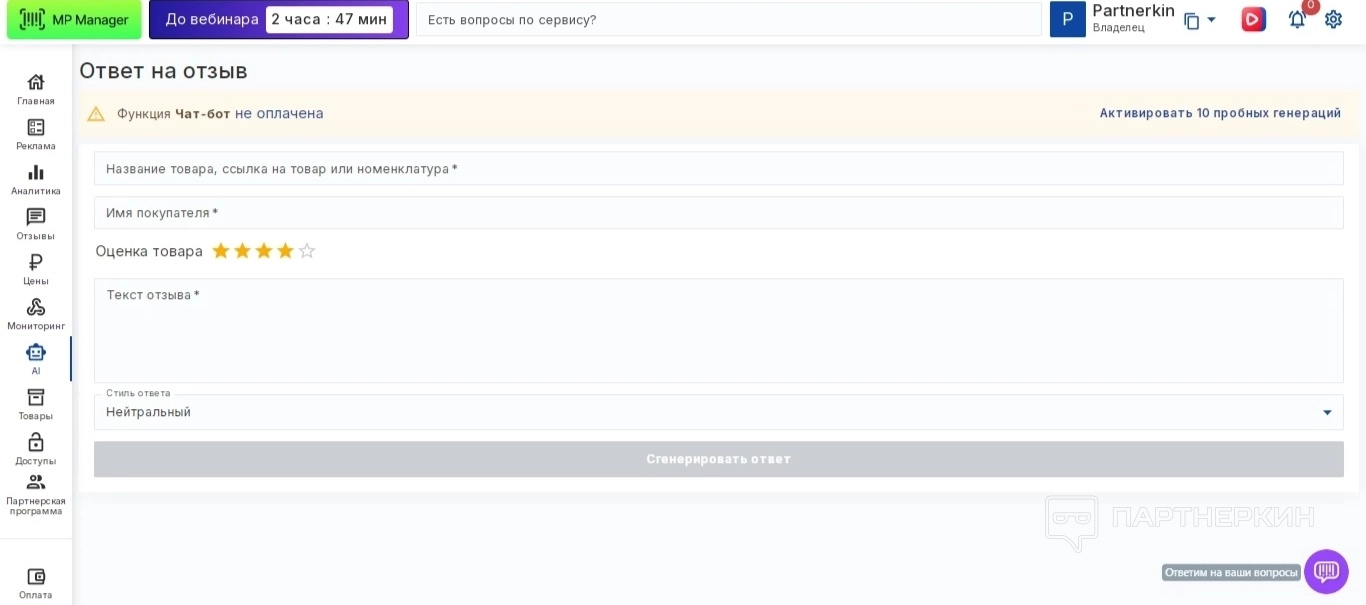1366x605 pixels.
Task: Click the Оценка товара label
Action: 149,251
